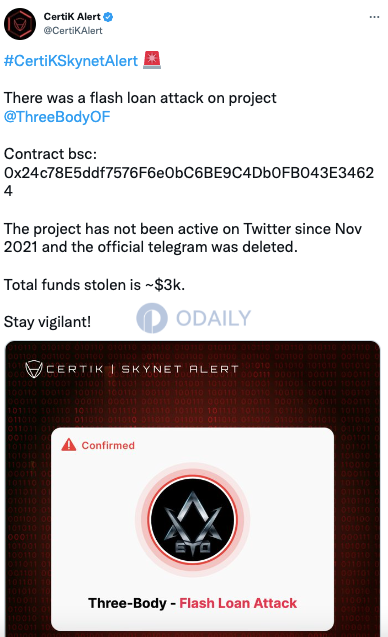The image size is (388, 637).
Task: Click the ODAILY watermark text
Action: [x=214, y=318]
